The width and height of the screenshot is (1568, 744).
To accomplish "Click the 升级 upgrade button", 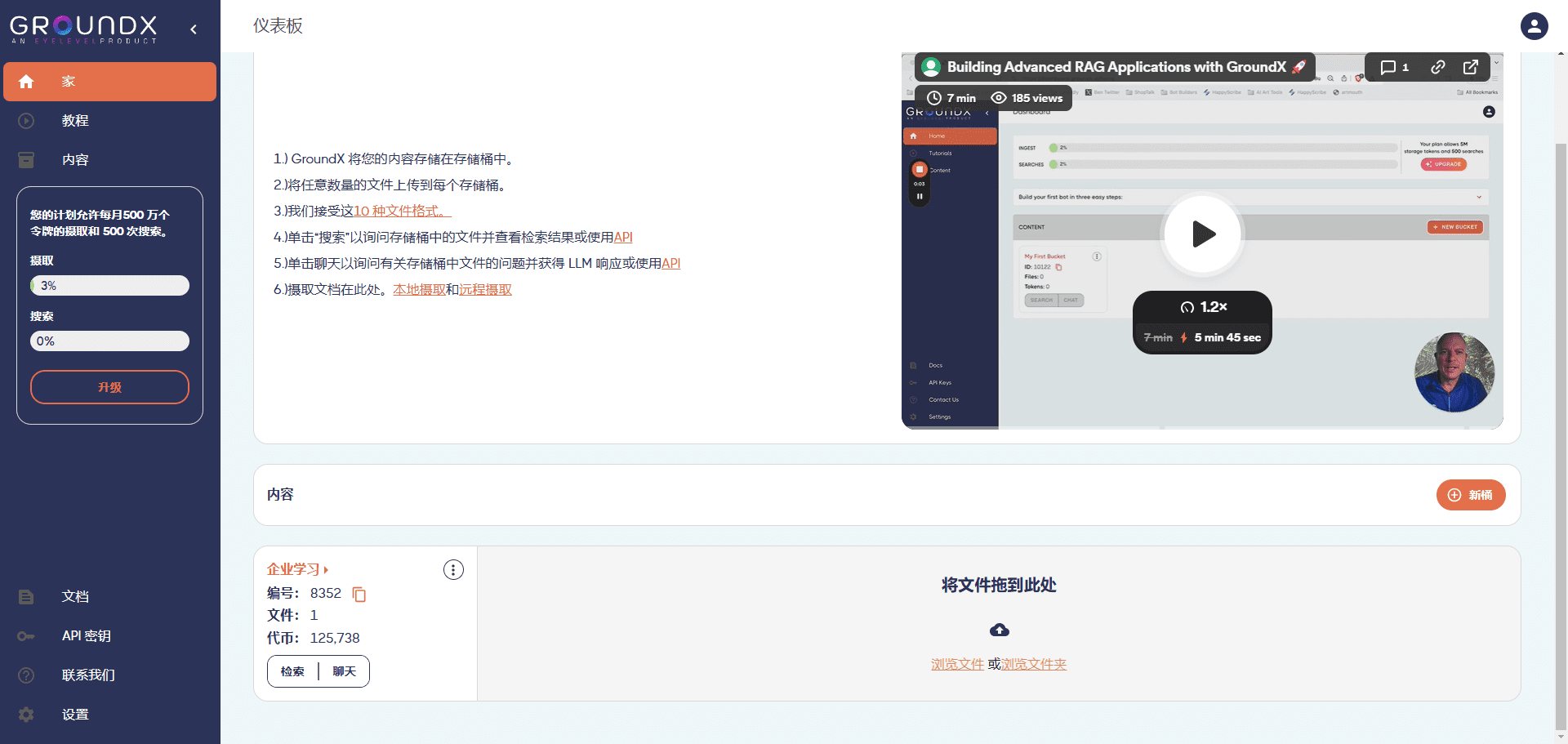I will (x=109, y=387).
